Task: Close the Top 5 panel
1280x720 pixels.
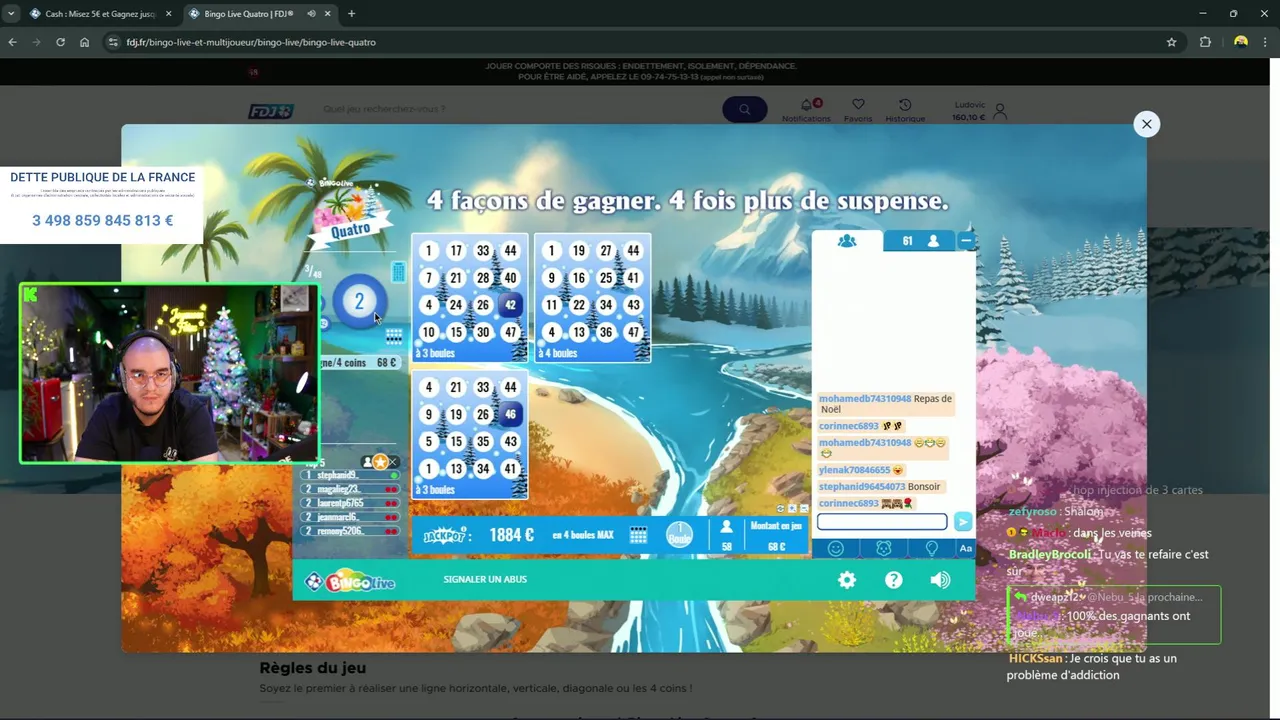Action: tap(394, 462)
